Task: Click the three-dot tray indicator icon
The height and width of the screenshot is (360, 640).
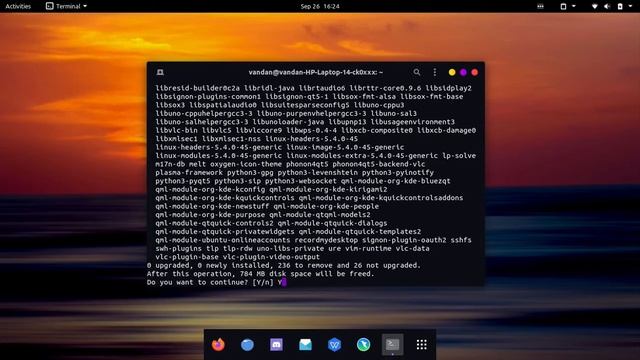Action: [540, 6]
